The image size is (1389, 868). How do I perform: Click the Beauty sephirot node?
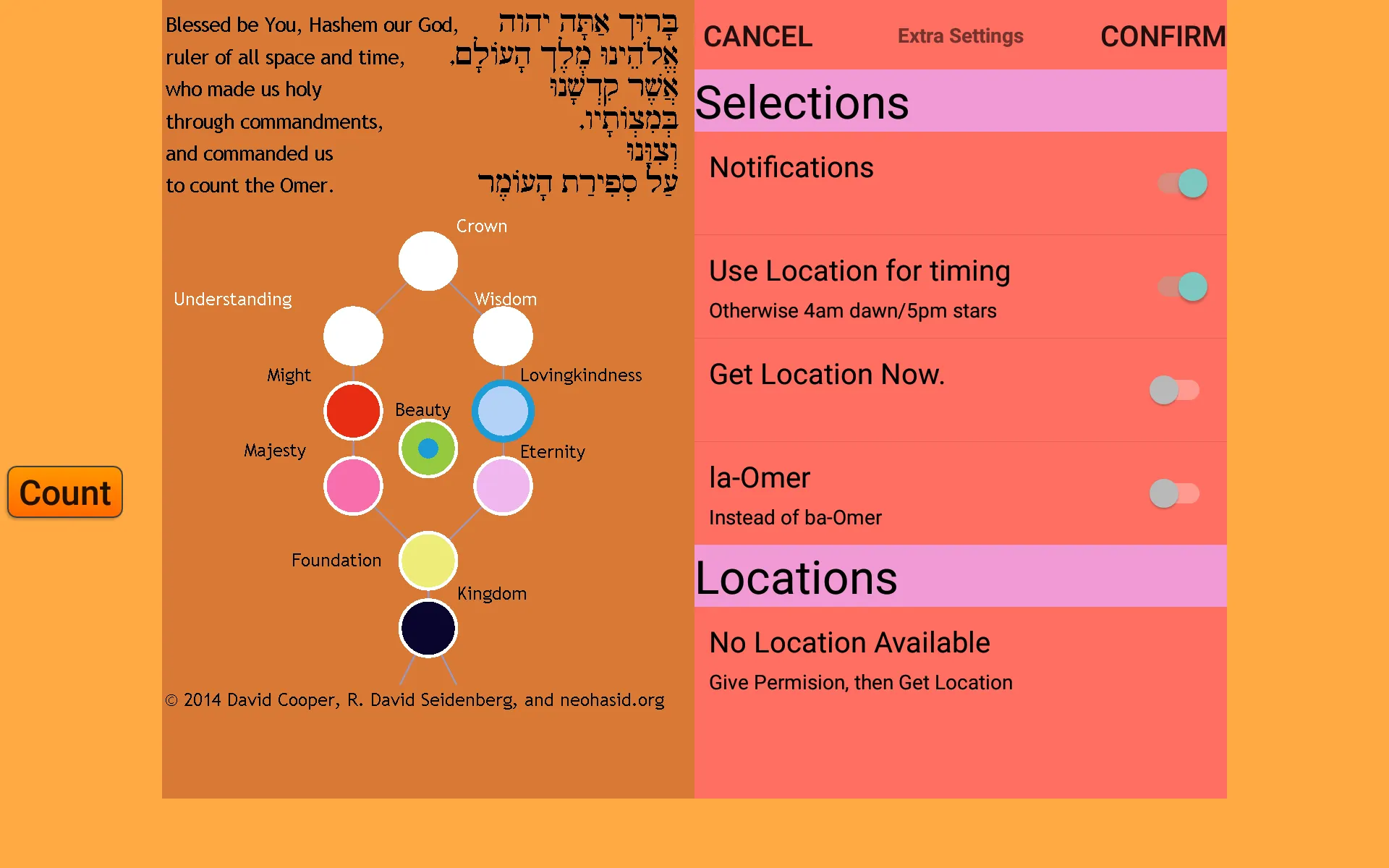pyautogui.click(x=427, y=447)
